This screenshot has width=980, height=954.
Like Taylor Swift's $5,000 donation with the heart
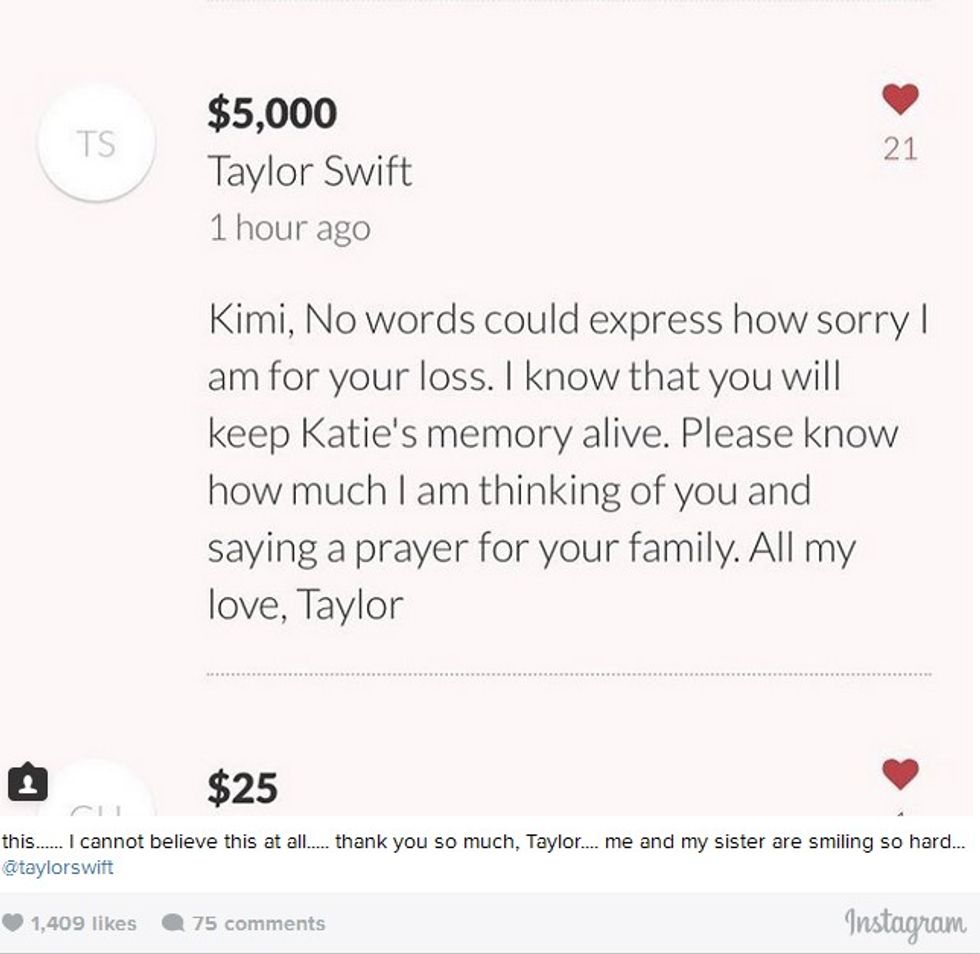pos(900,100)
